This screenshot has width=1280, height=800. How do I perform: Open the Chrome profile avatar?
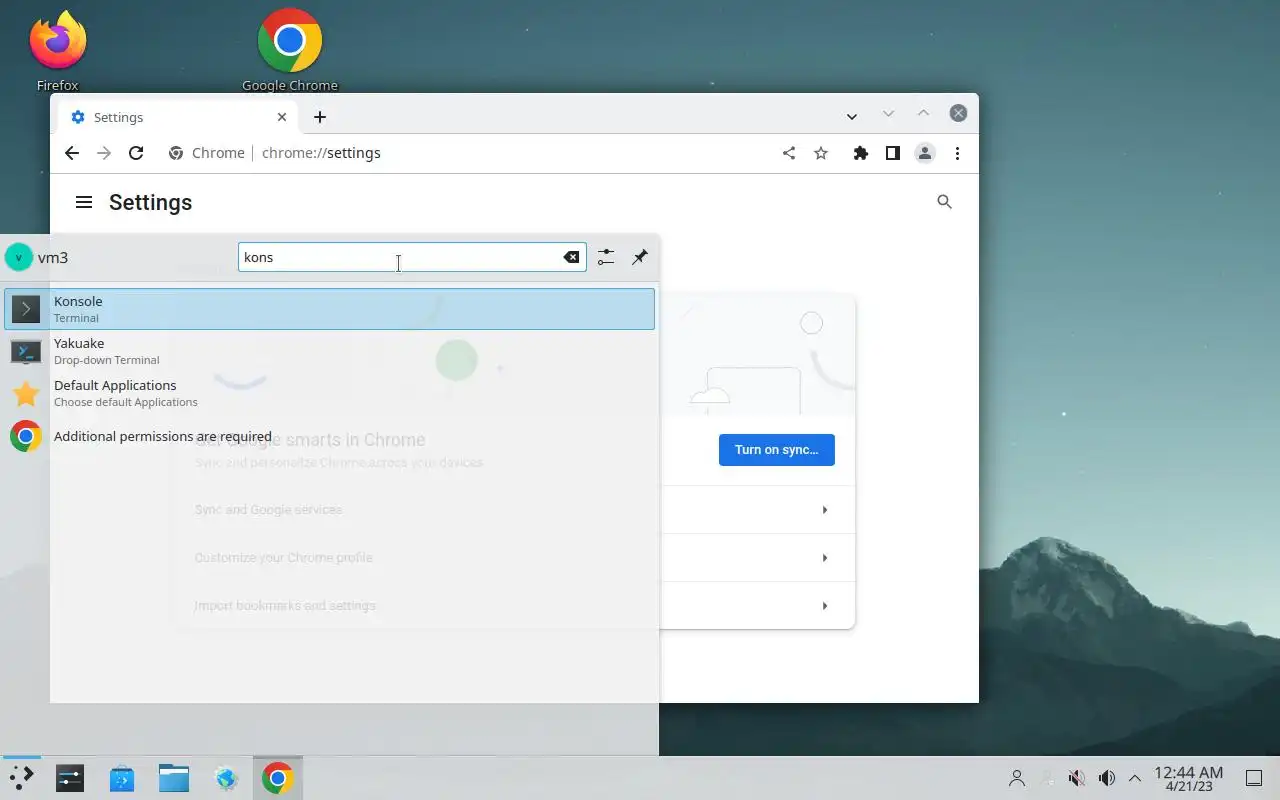(925, 153)
